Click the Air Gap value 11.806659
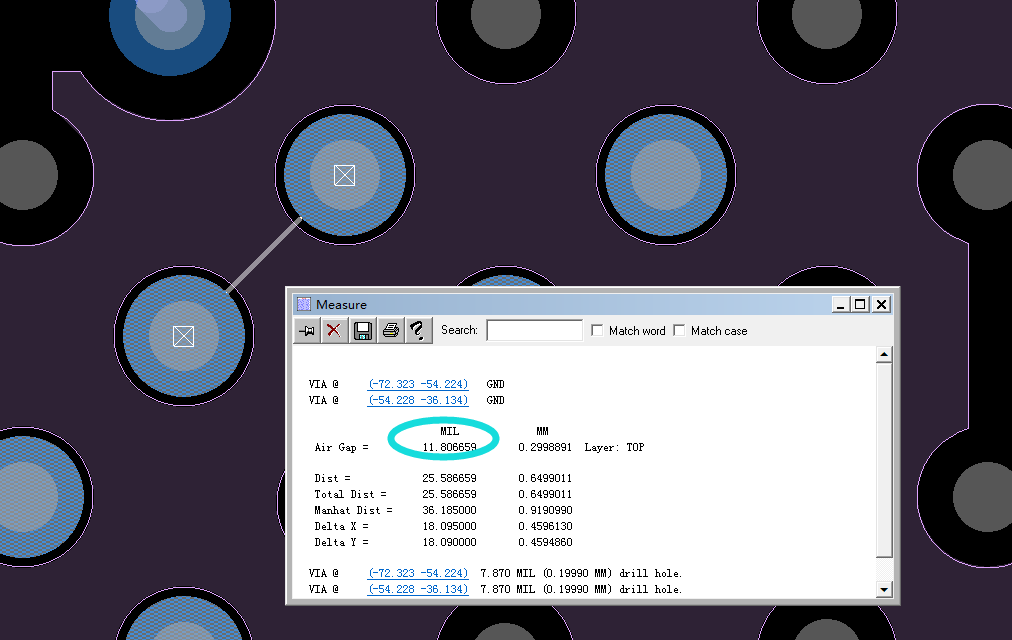Screen dimensions: 1012x640 [449, 447]
